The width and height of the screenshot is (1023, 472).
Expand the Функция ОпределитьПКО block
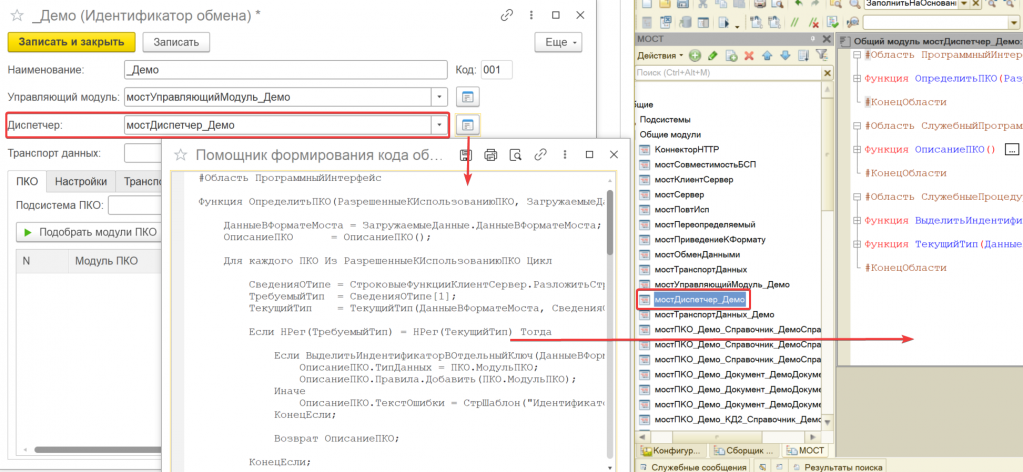[x=857, y=79]
